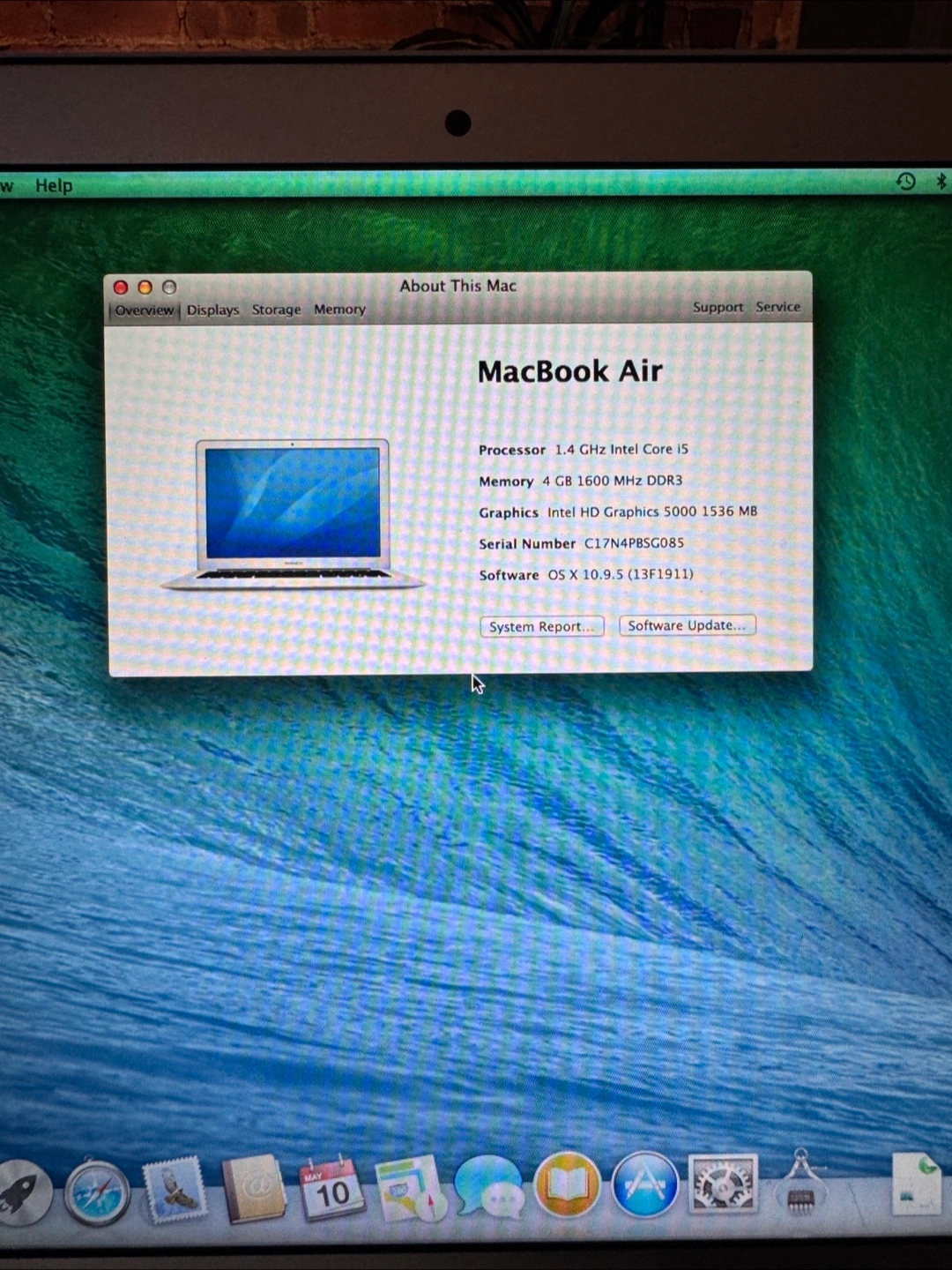The image size is (952, 1270).
Task: Open the Support section
Action: point(718,307)
